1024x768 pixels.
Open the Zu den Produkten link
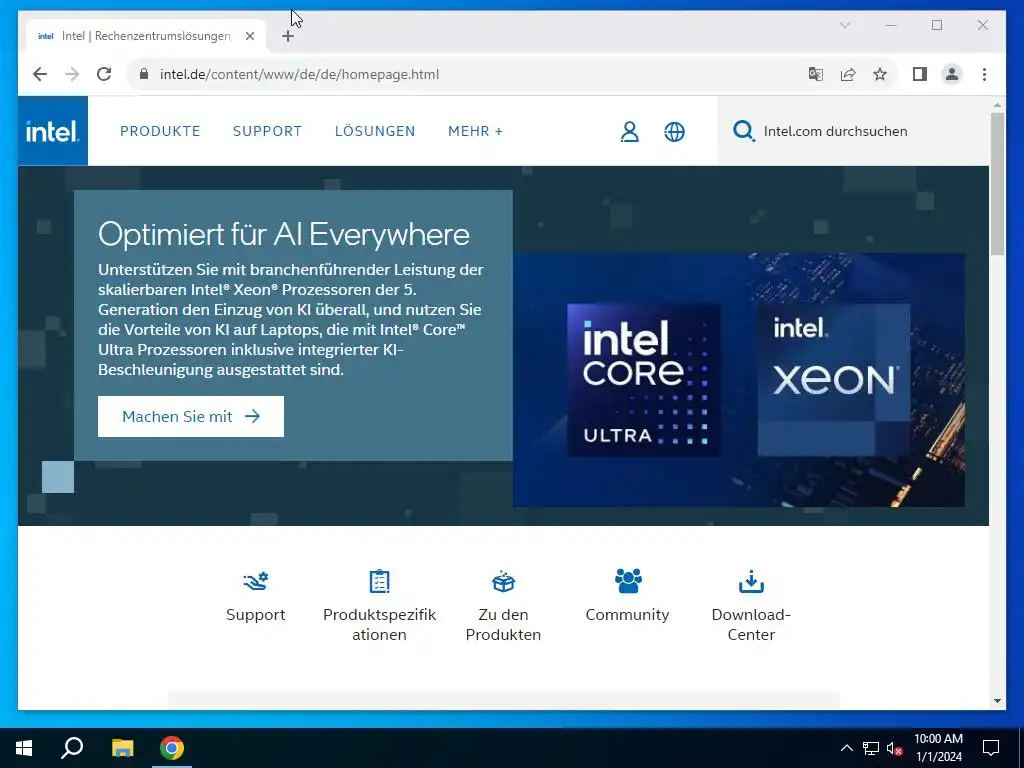point(503,624)
